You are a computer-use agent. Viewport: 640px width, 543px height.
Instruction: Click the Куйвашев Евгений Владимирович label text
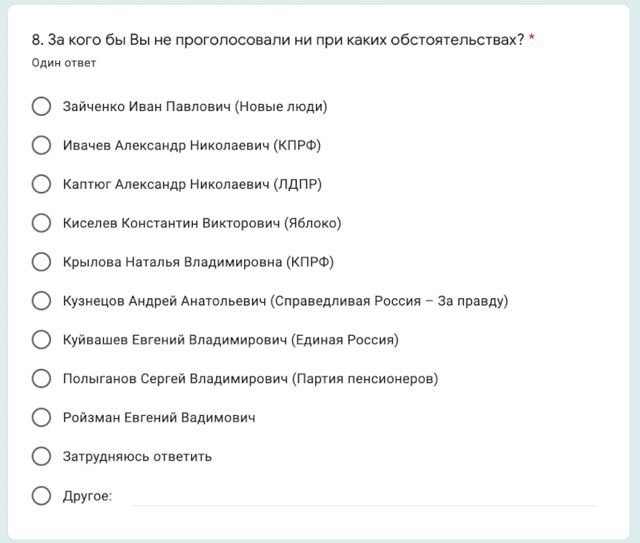click(x=230, y=340)
